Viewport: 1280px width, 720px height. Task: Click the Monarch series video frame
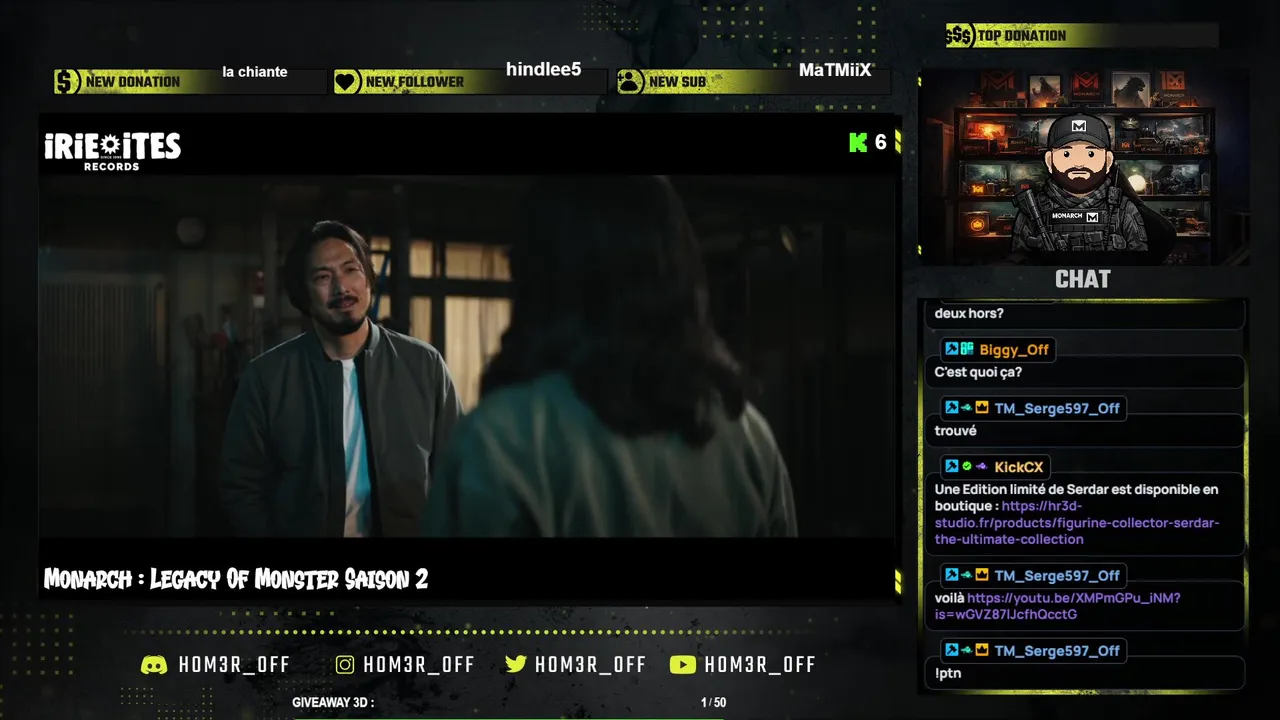(468, 357)
